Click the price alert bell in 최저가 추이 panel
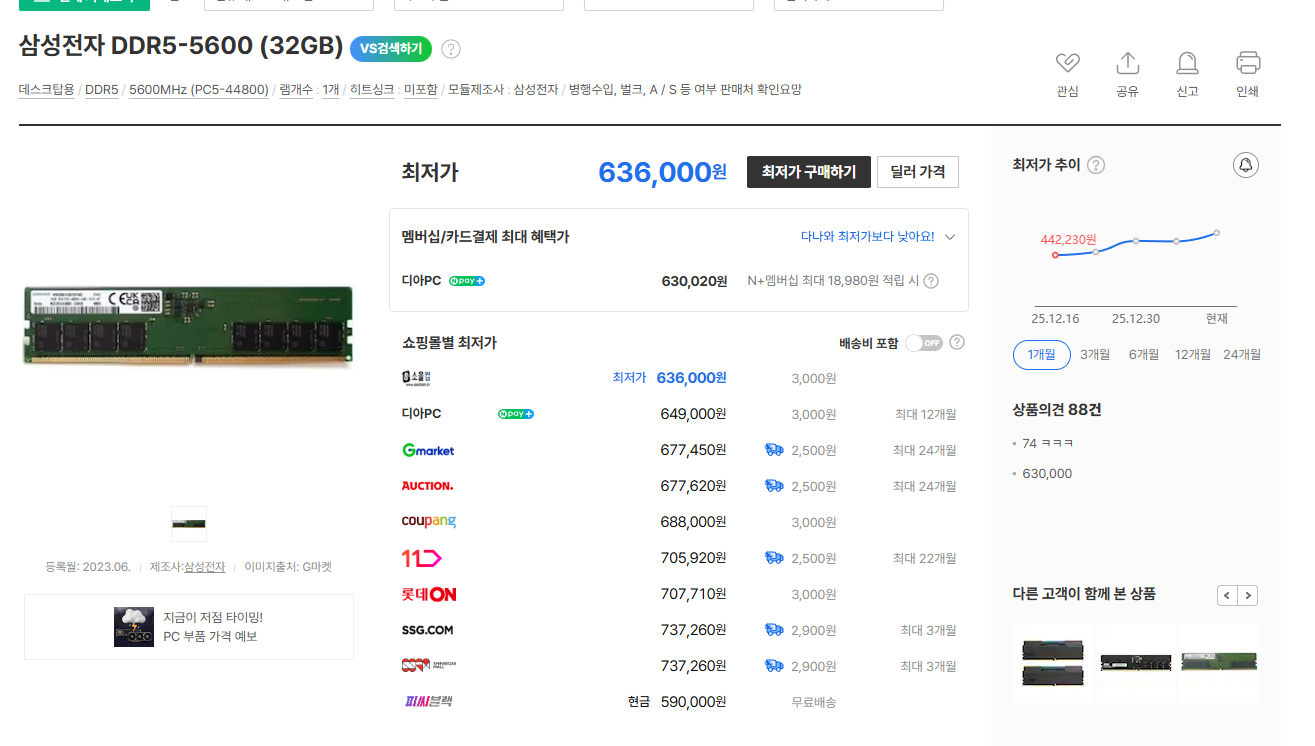Viewport: 1315px width, 746px height. point(1245,165)
